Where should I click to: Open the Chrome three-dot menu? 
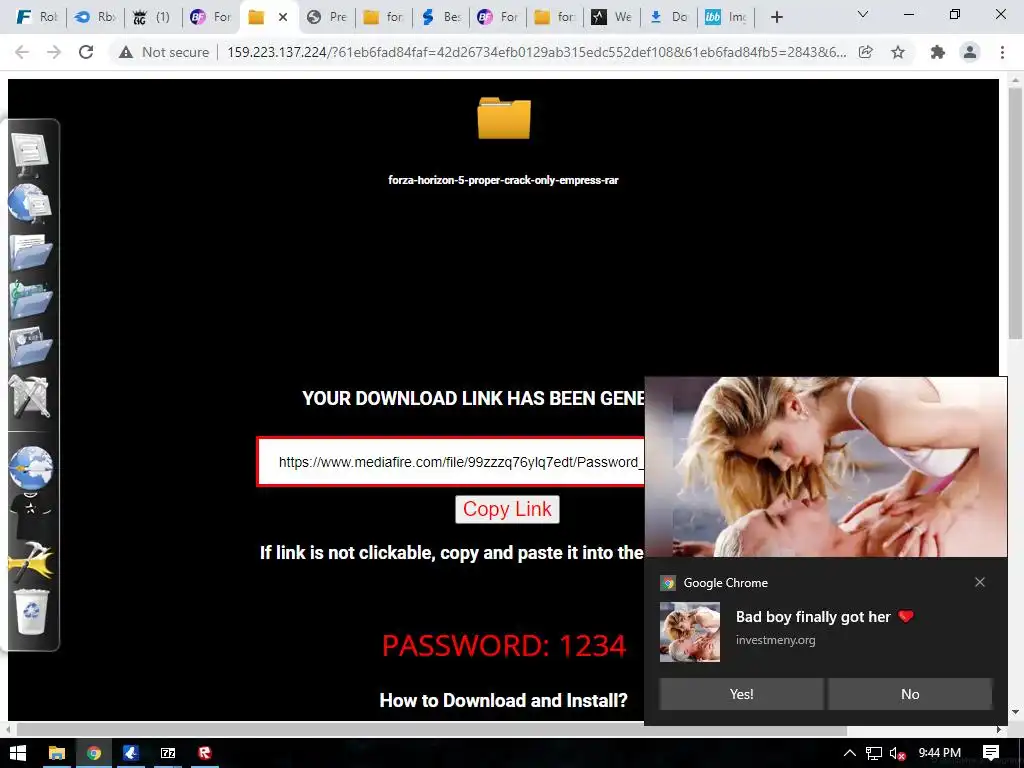(x=1002, y=52)
